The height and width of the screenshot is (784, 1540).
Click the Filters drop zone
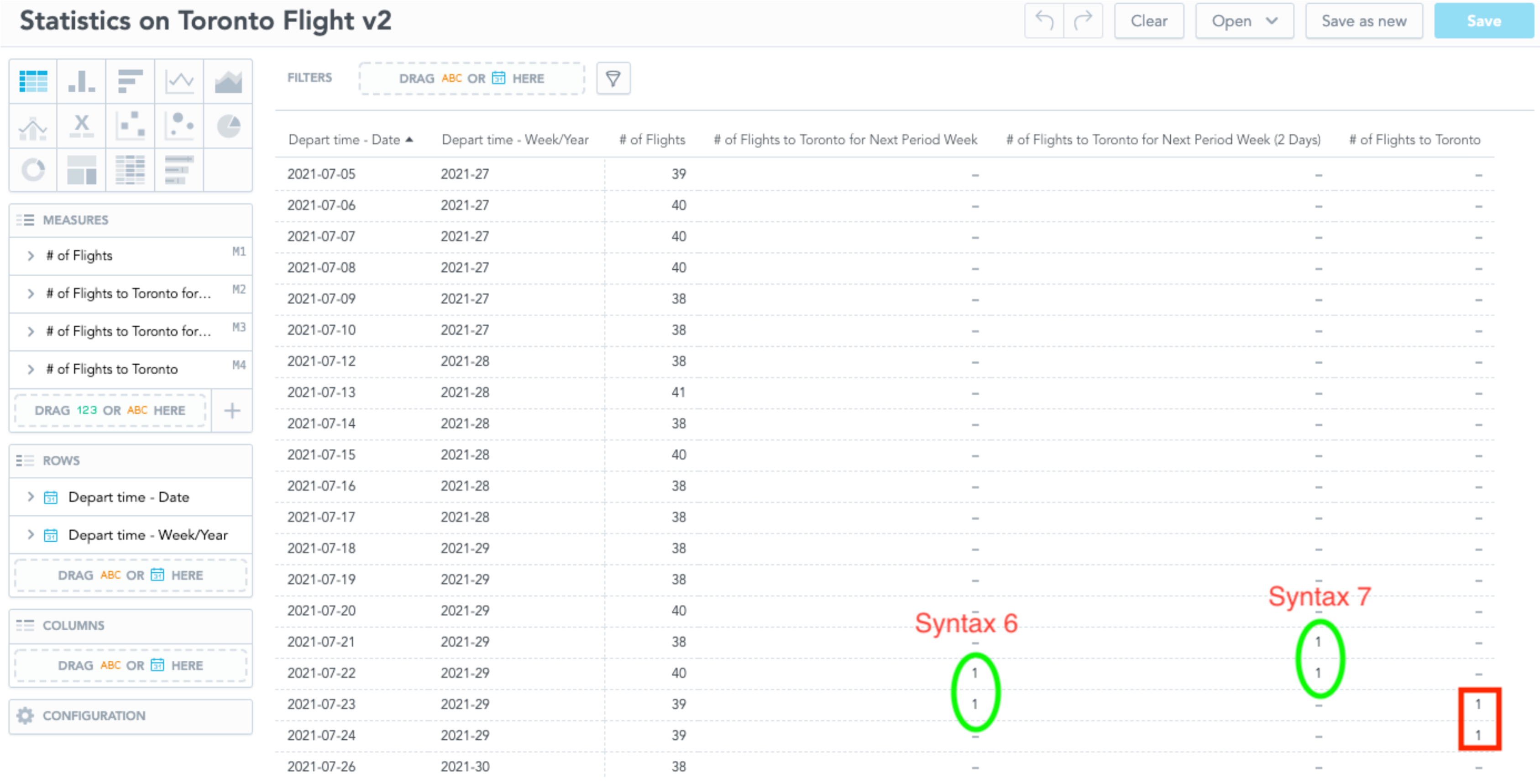click(x=471, y=78)
